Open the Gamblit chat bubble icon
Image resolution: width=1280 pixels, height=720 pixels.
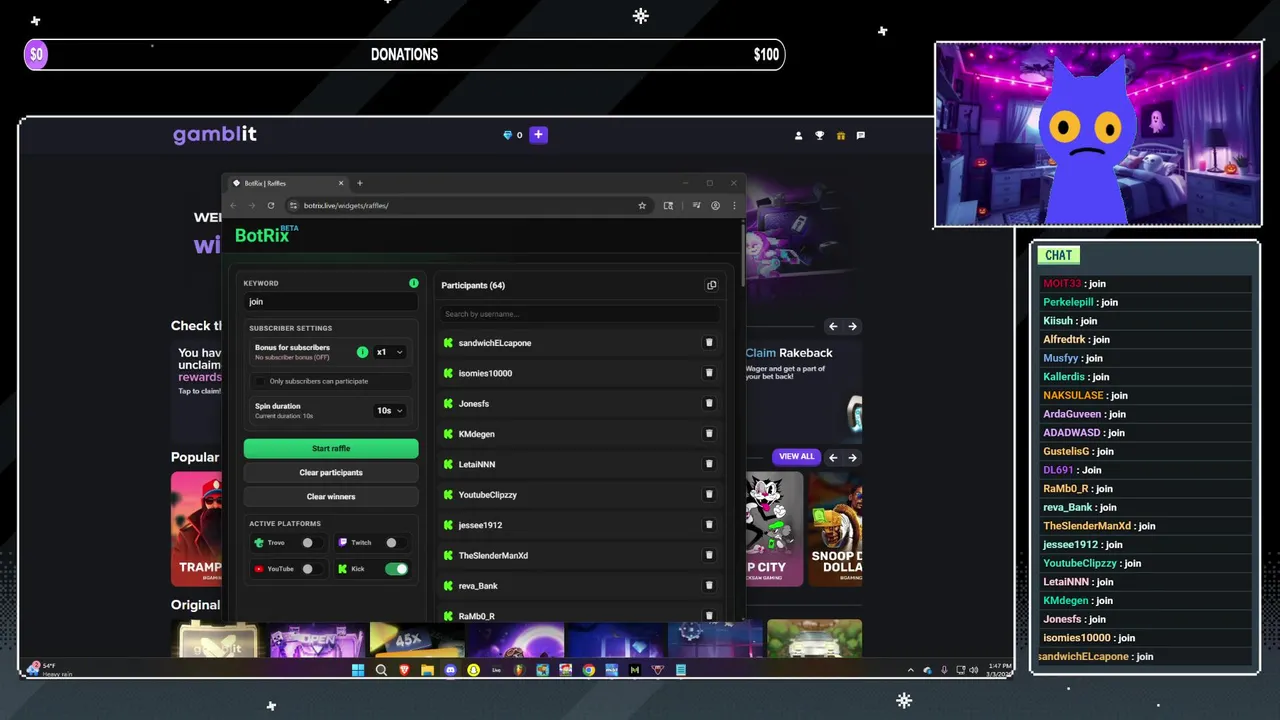[861, 135]
